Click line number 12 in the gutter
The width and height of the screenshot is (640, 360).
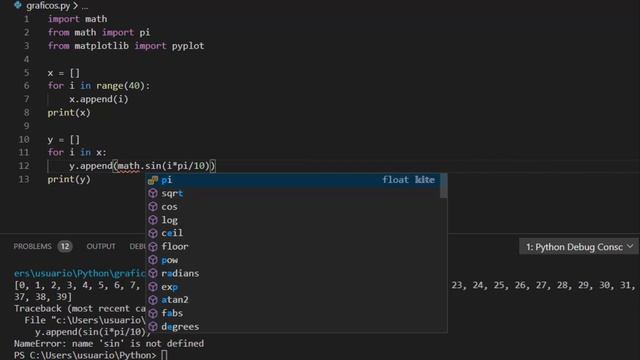[x=24, y=166]
